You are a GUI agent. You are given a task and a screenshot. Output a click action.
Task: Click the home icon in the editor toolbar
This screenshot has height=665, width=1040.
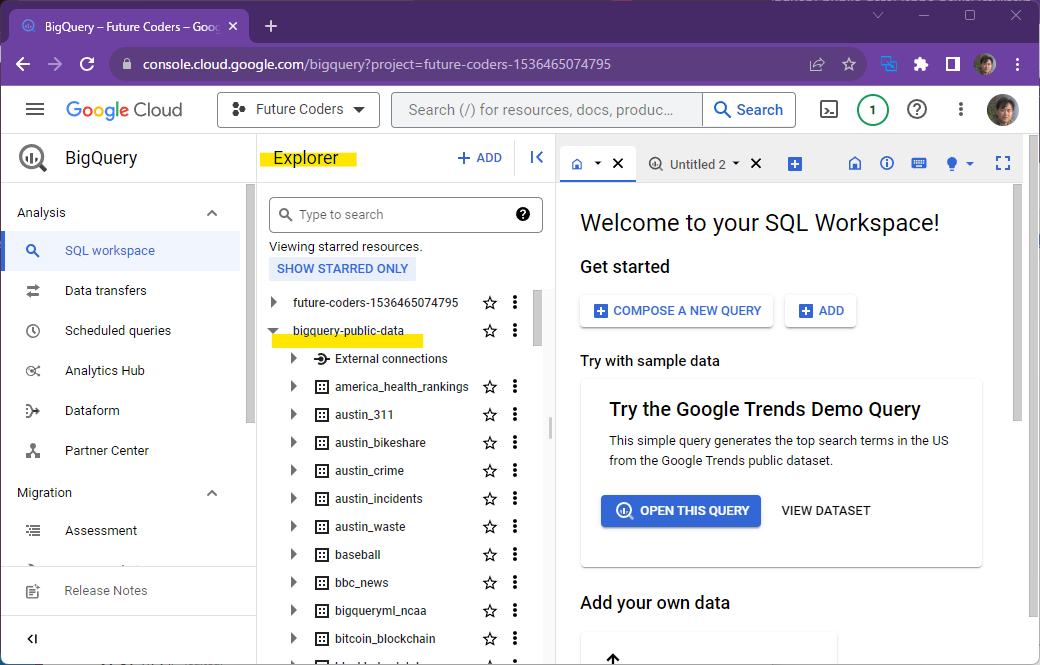[x=855, y=162]
